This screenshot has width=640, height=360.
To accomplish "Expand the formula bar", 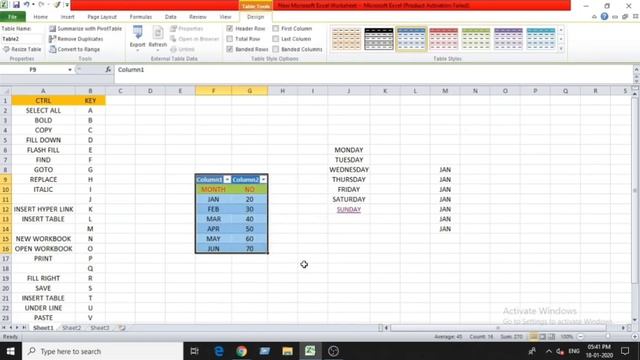I will (x=636, y=70).
